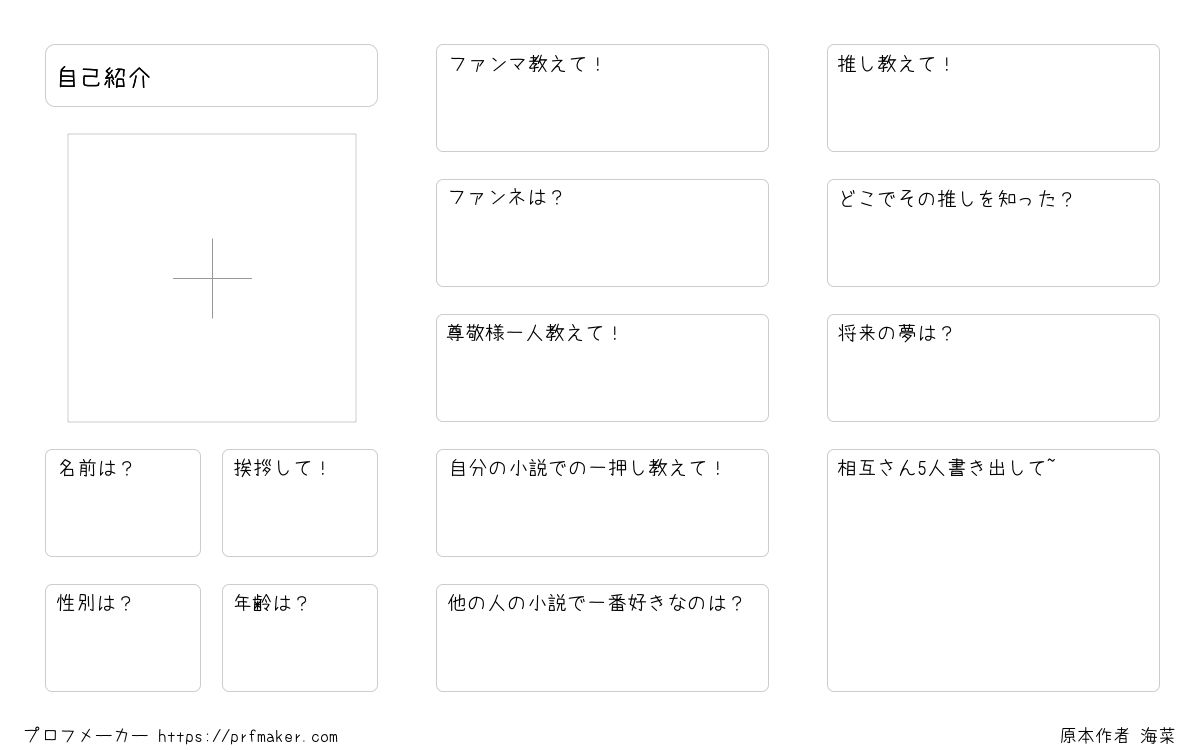Select 他の人の小説で一番好きなのは？ box
The height and width of the screenshot is (750, 1200).
tap(602, 638)
